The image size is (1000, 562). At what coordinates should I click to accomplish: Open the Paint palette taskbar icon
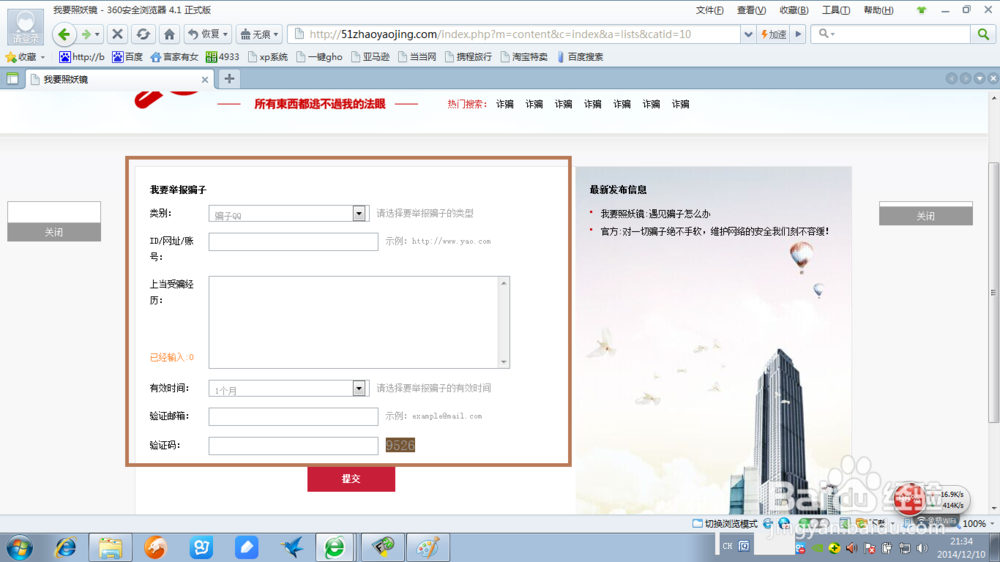point(428,547)
